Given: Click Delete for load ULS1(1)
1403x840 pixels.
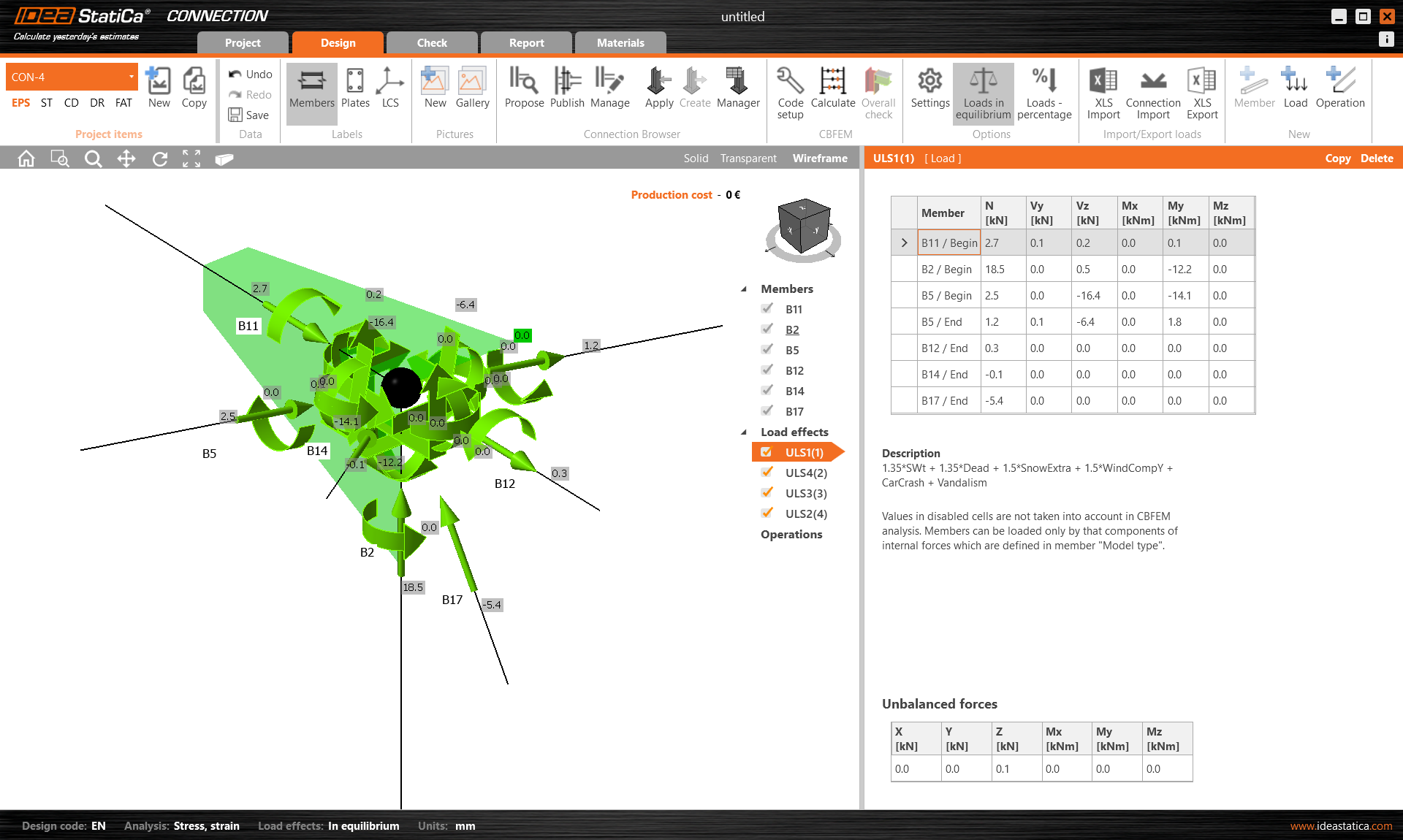Looking at the screenshot, I should pyautogui.click(x=1377, y=159).
